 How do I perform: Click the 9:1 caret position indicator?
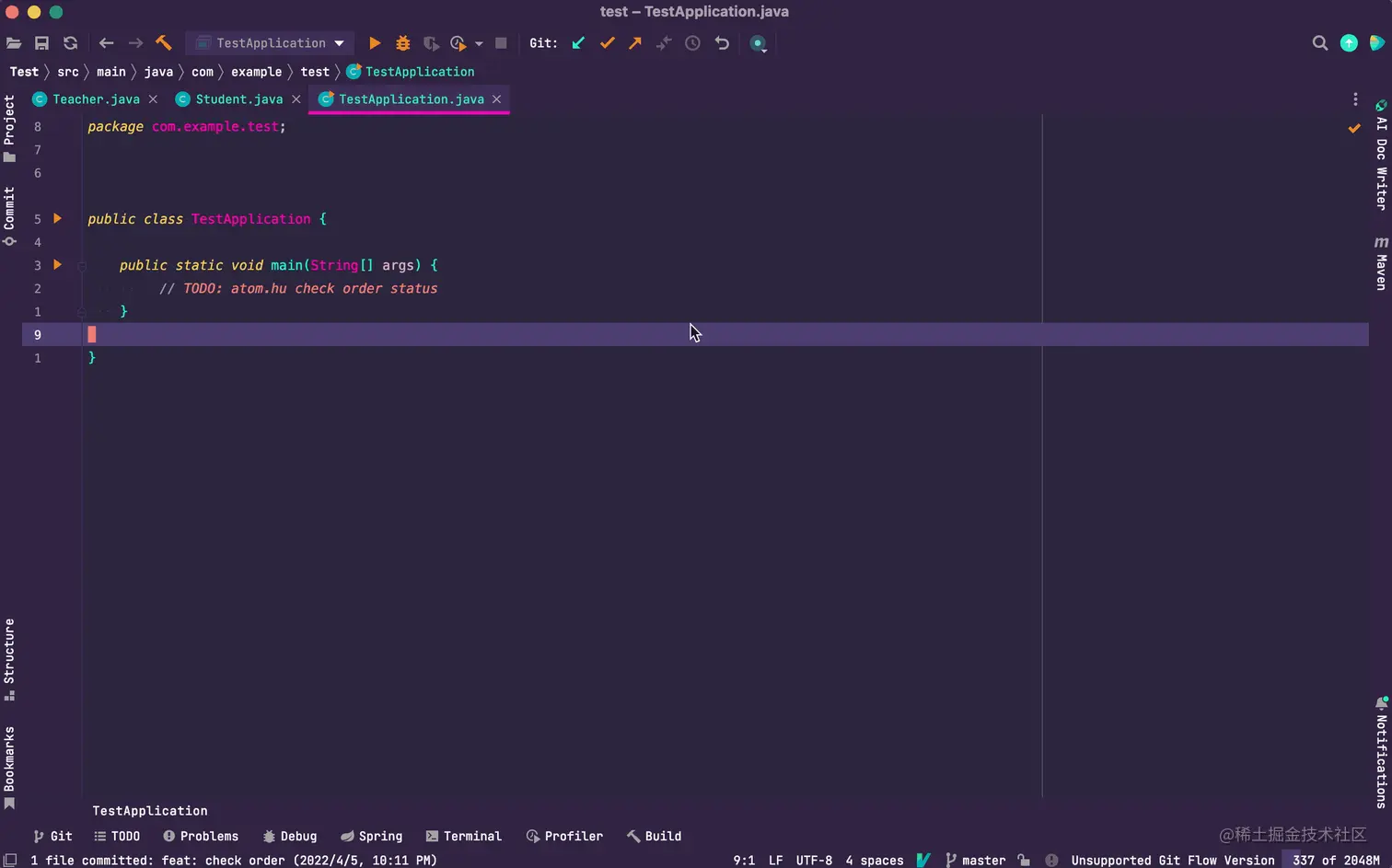(x=744, y=860)
